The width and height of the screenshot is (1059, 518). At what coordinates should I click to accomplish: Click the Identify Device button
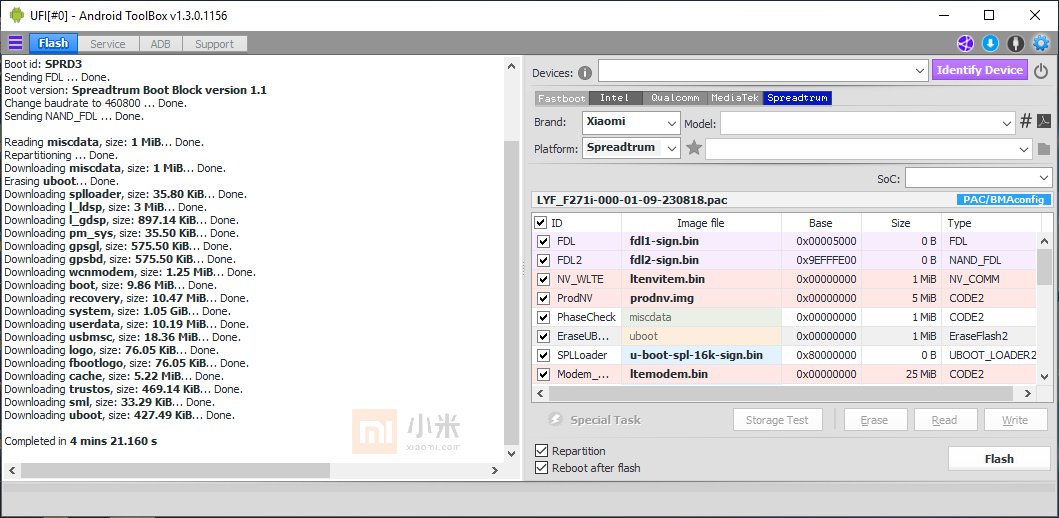pos(980,70)
